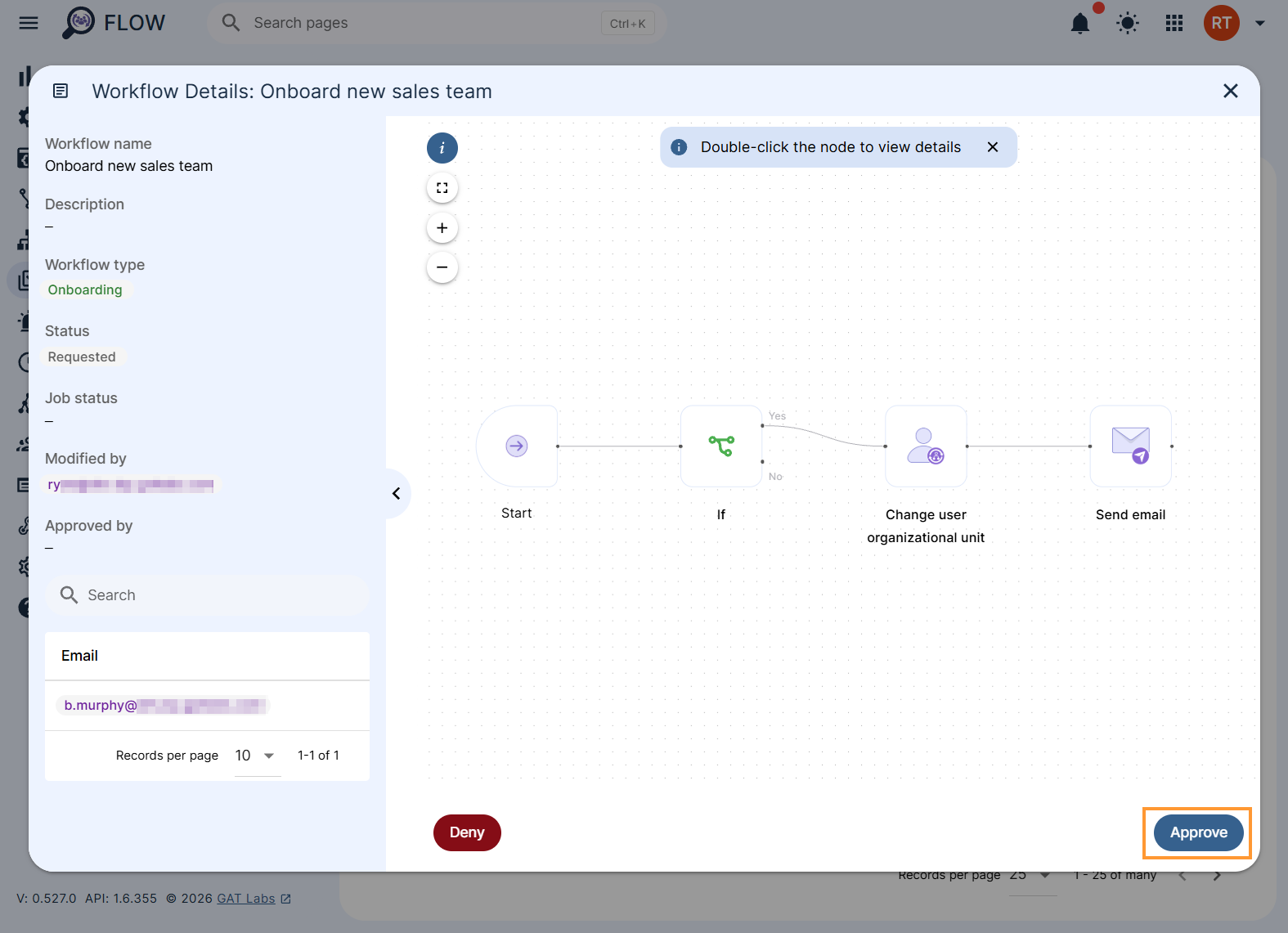Zoom in on the workflow canvas
Screen dimensions: 1288x933
[x=442, y=228]
